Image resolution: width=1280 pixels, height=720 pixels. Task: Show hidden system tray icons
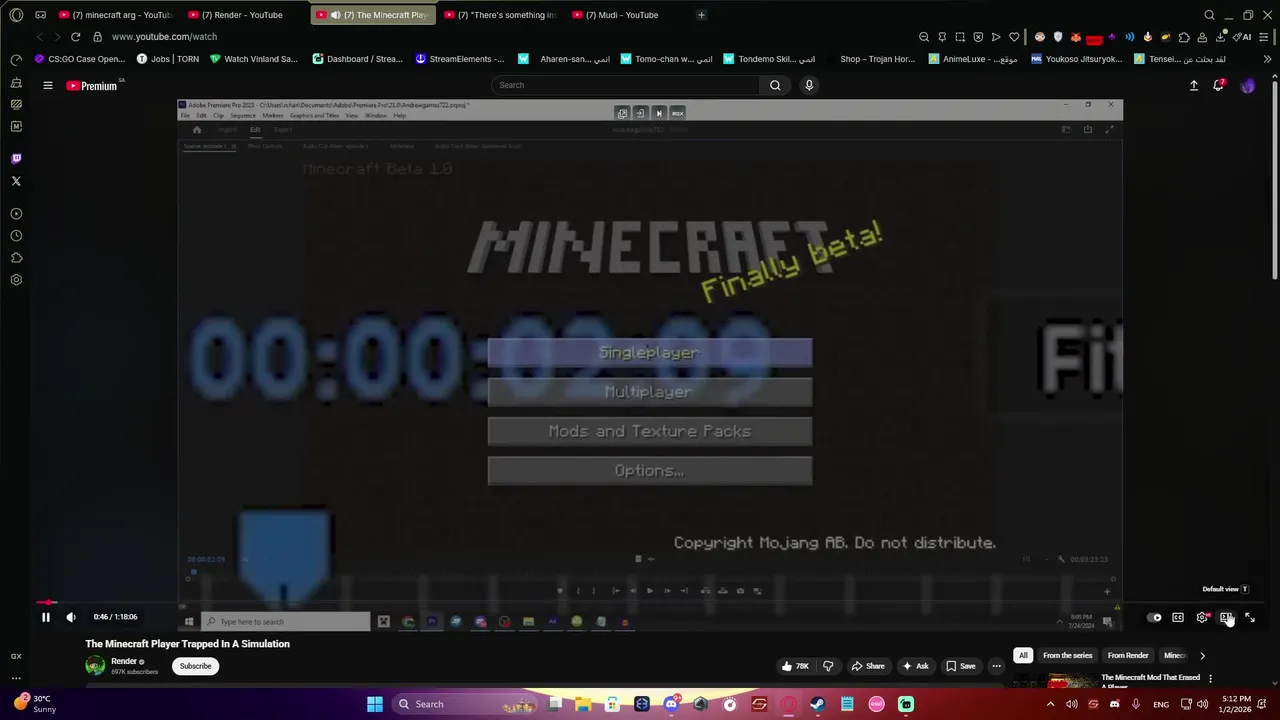pyautogui.click(x=1050, y=704)
